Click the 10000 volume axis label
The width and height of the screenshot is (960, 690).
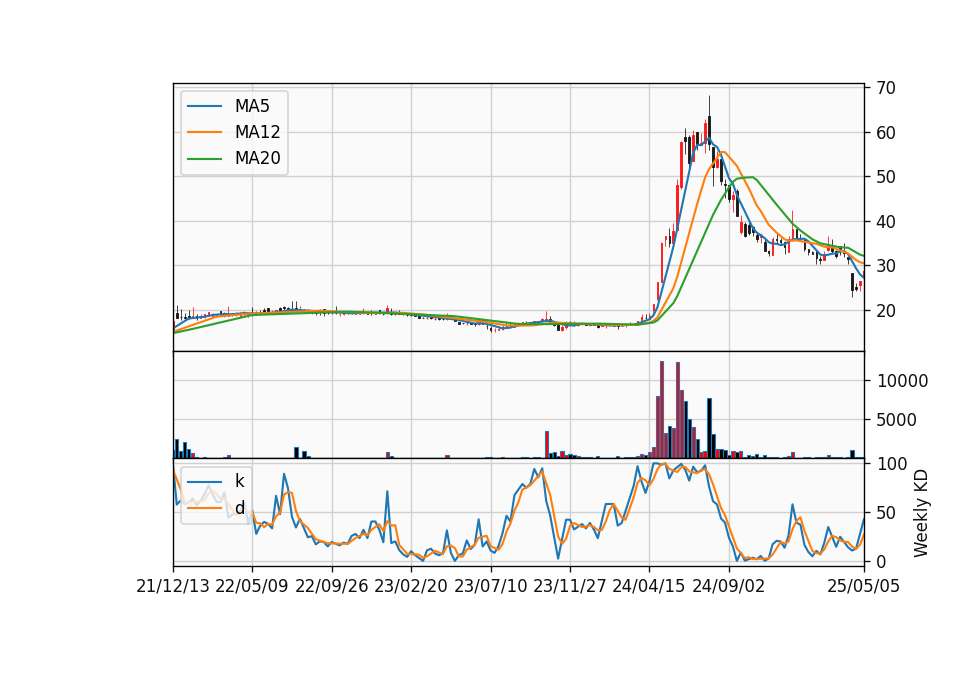902,381
